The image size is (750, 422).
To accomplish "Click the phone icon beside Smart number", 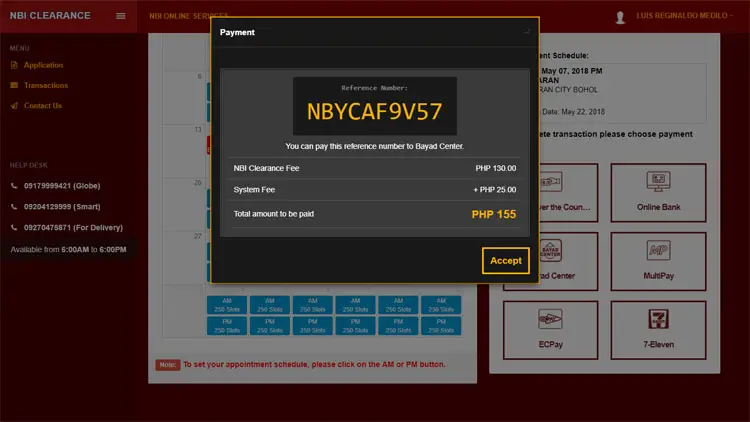I will (x=14, y=207).
